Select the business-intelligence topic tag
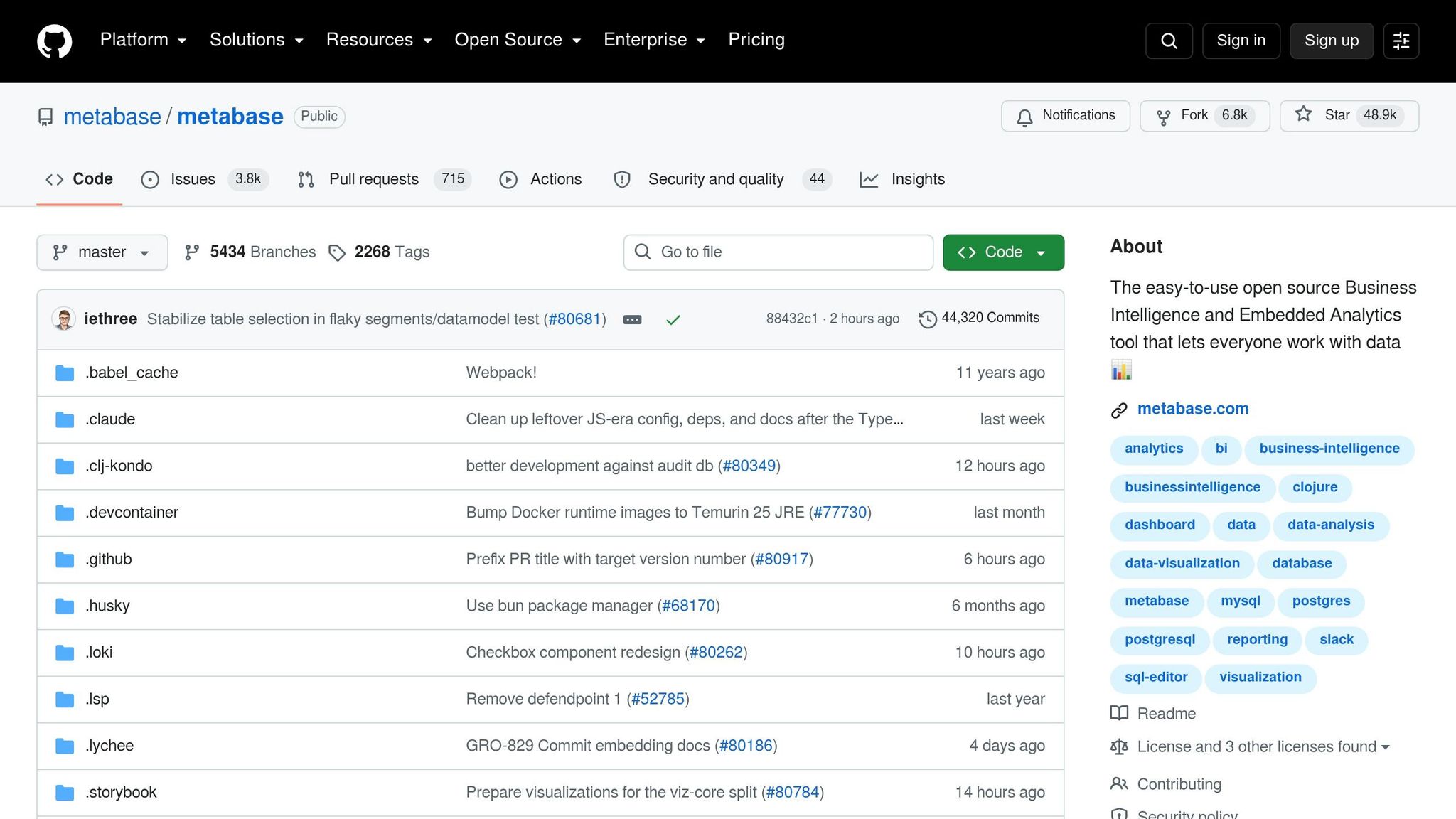 tap(1329, 449)
